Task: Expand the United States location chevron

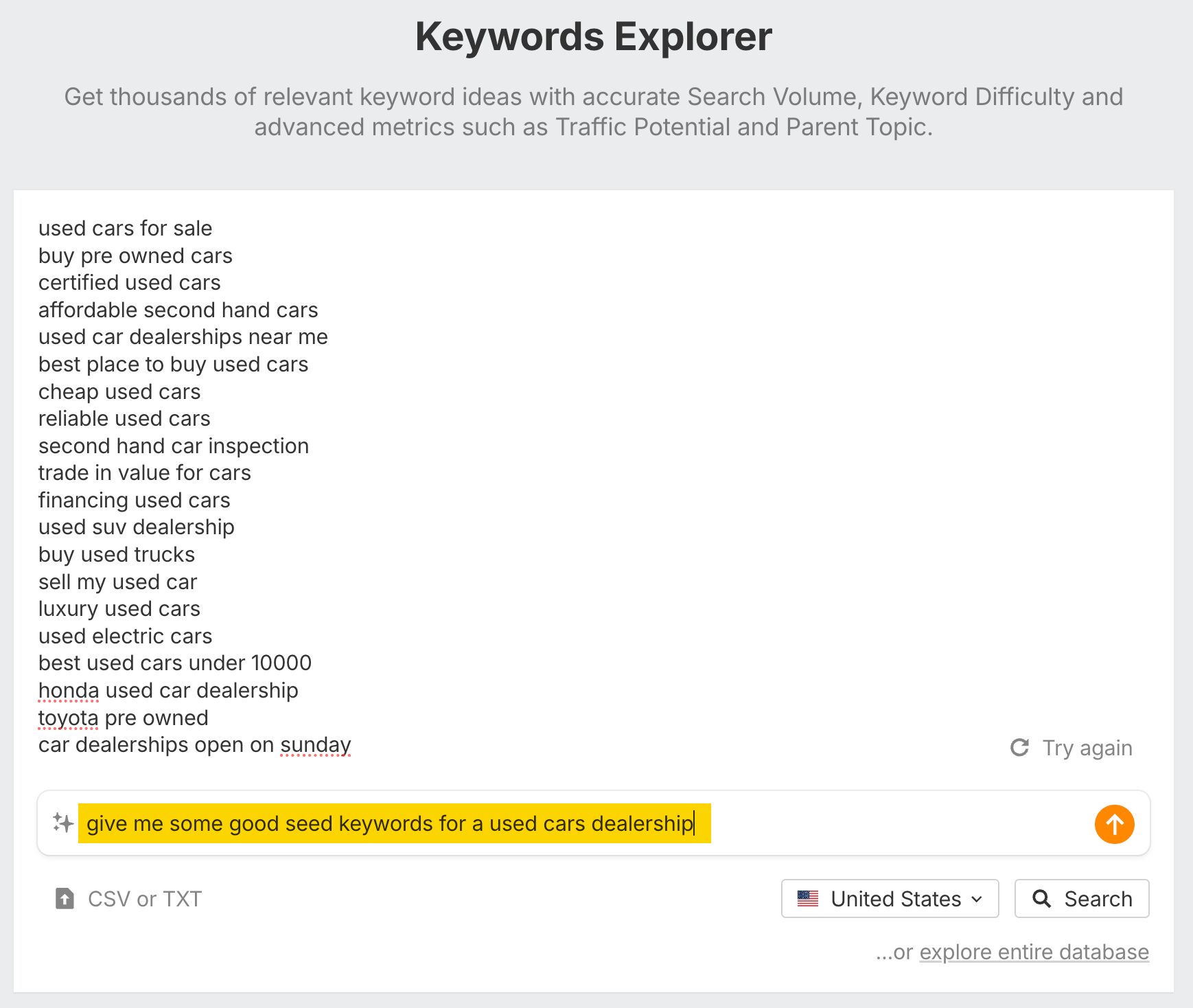Action: coord(977,900)
